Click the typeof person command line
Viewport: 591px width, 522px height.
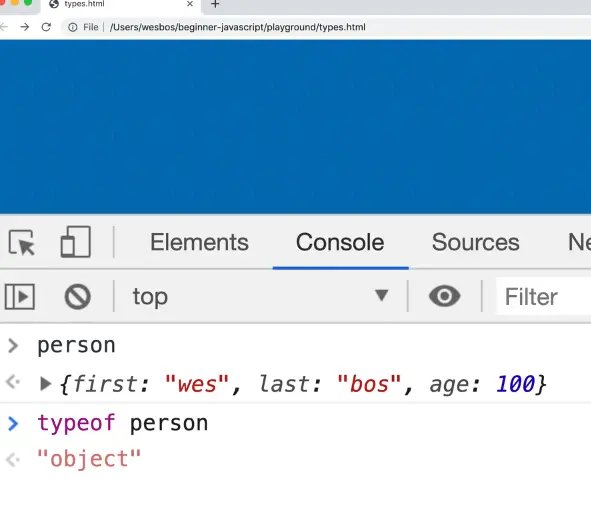coord(123,423)
